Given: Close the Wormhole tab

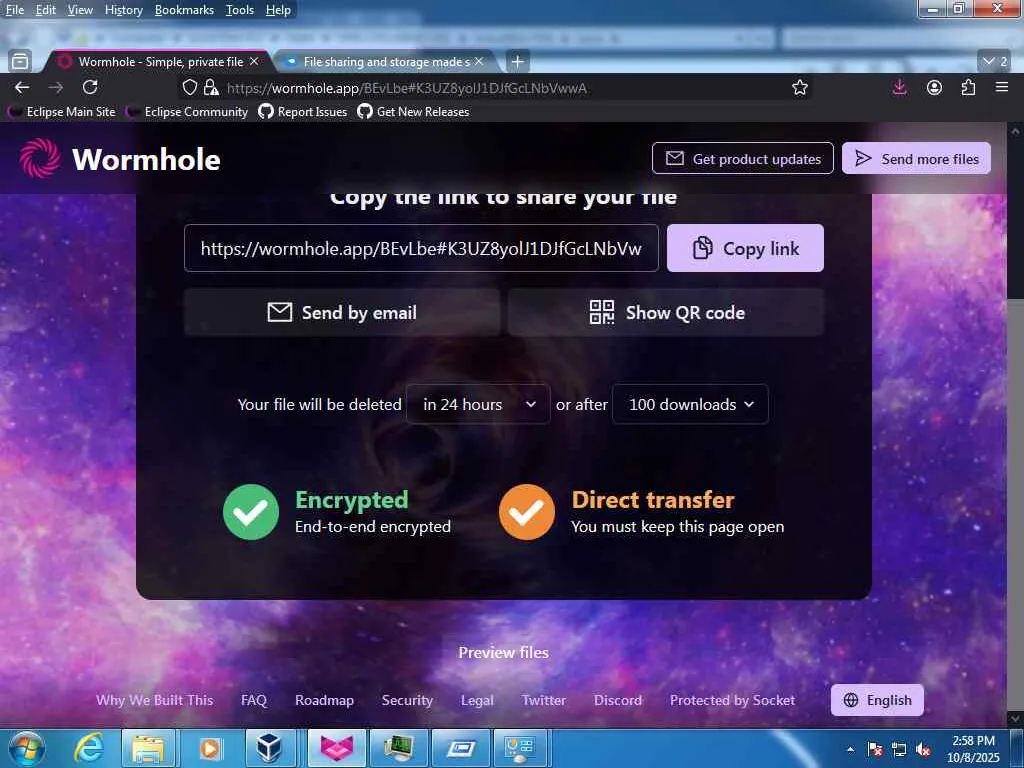Looking at the screenshot, I should tap(254, 61).
